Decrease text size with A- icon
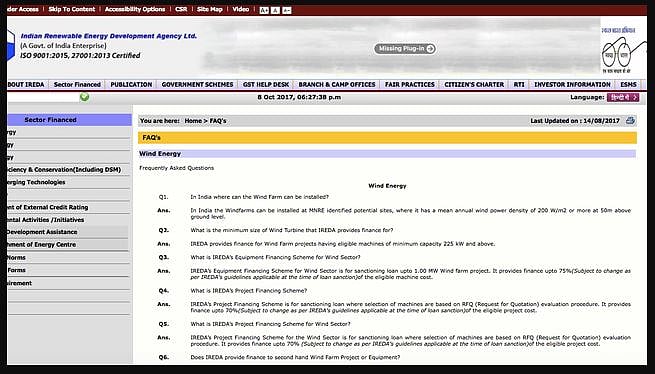The width and height of the screenshot is (655, 374). 286,10
